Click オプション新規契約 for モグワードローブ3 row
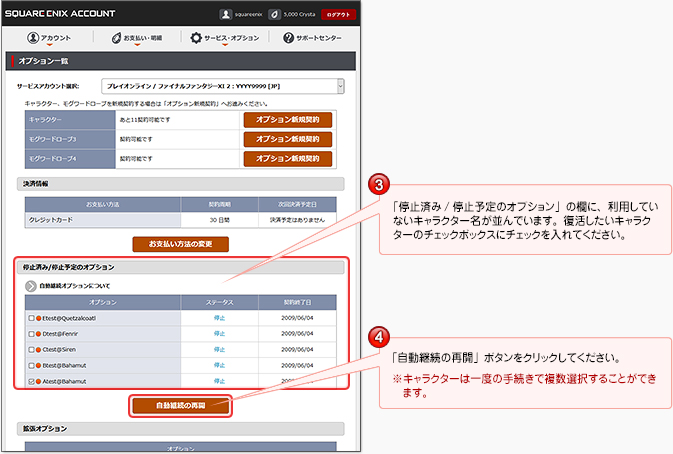The height and width of the screenshot is (454, 673). tap(288, 139)
